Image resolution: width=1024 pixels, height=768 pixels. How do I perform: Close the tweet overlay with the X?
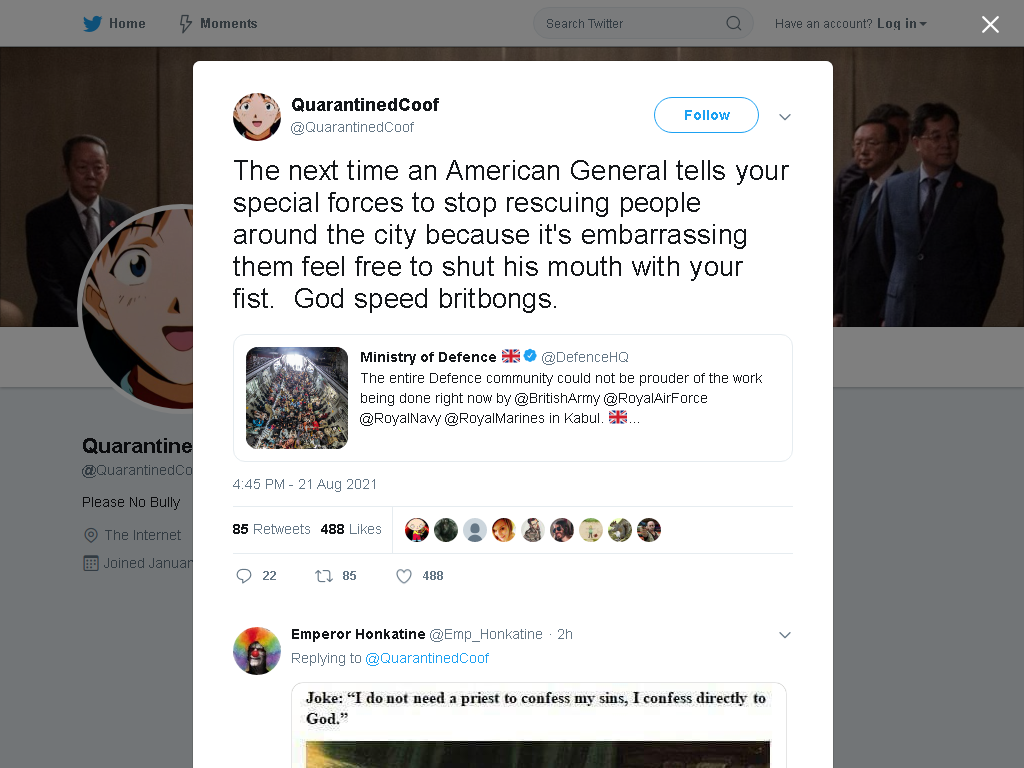990,24
